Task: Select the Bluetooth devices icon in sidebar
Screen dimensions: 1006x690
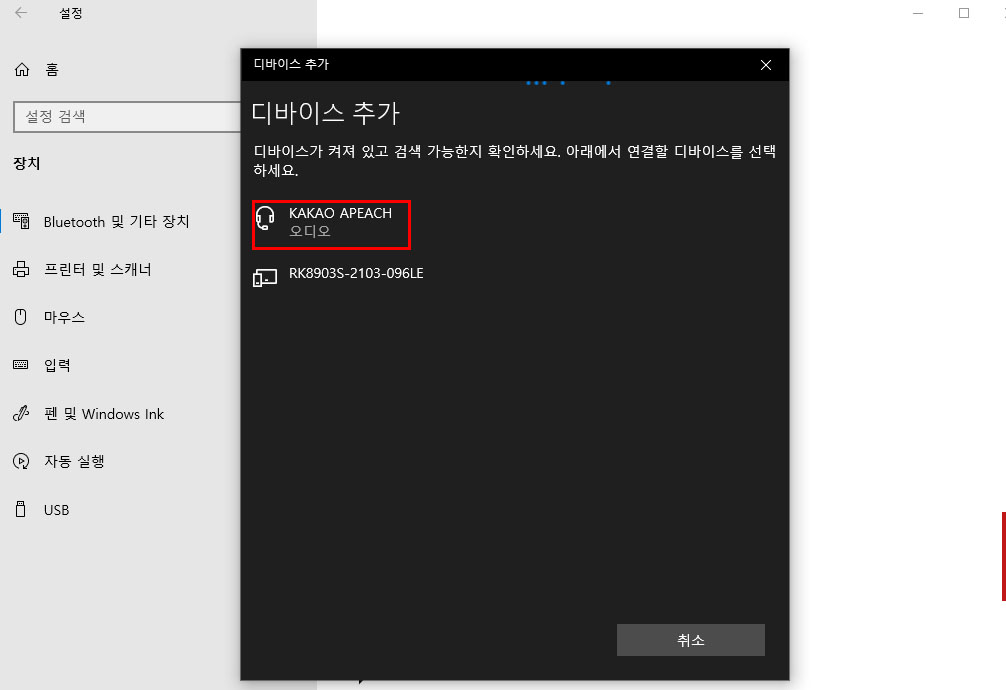Action: click(x=21, y=221)
